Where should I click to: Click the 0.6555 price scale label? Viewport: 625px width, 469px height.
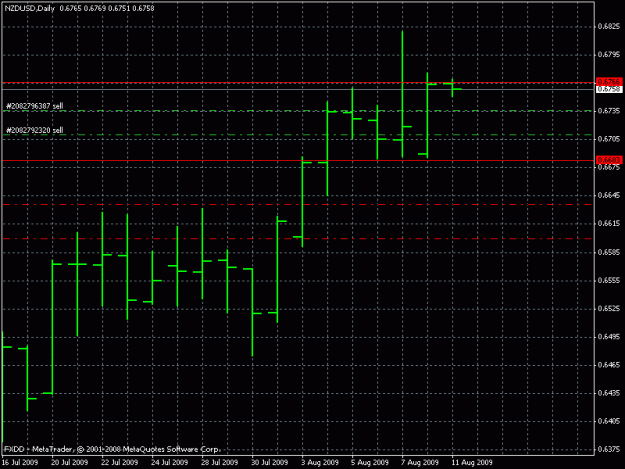click(609, 280)
